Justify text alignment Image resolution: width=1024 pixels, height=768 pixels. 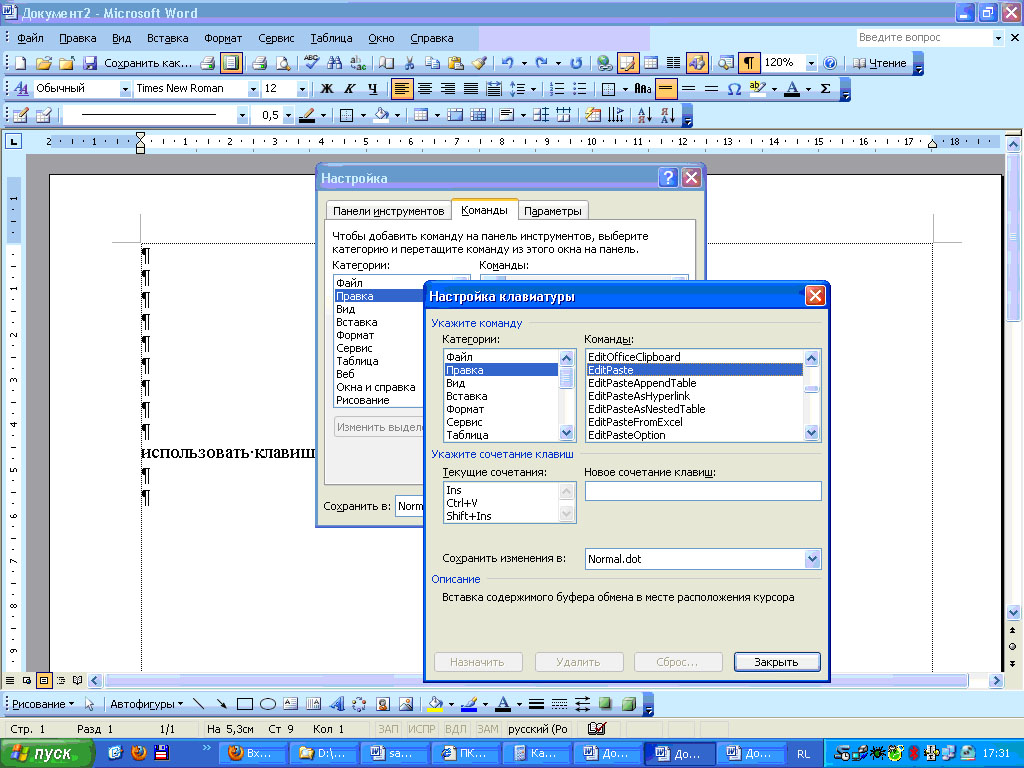click(470, 89)
